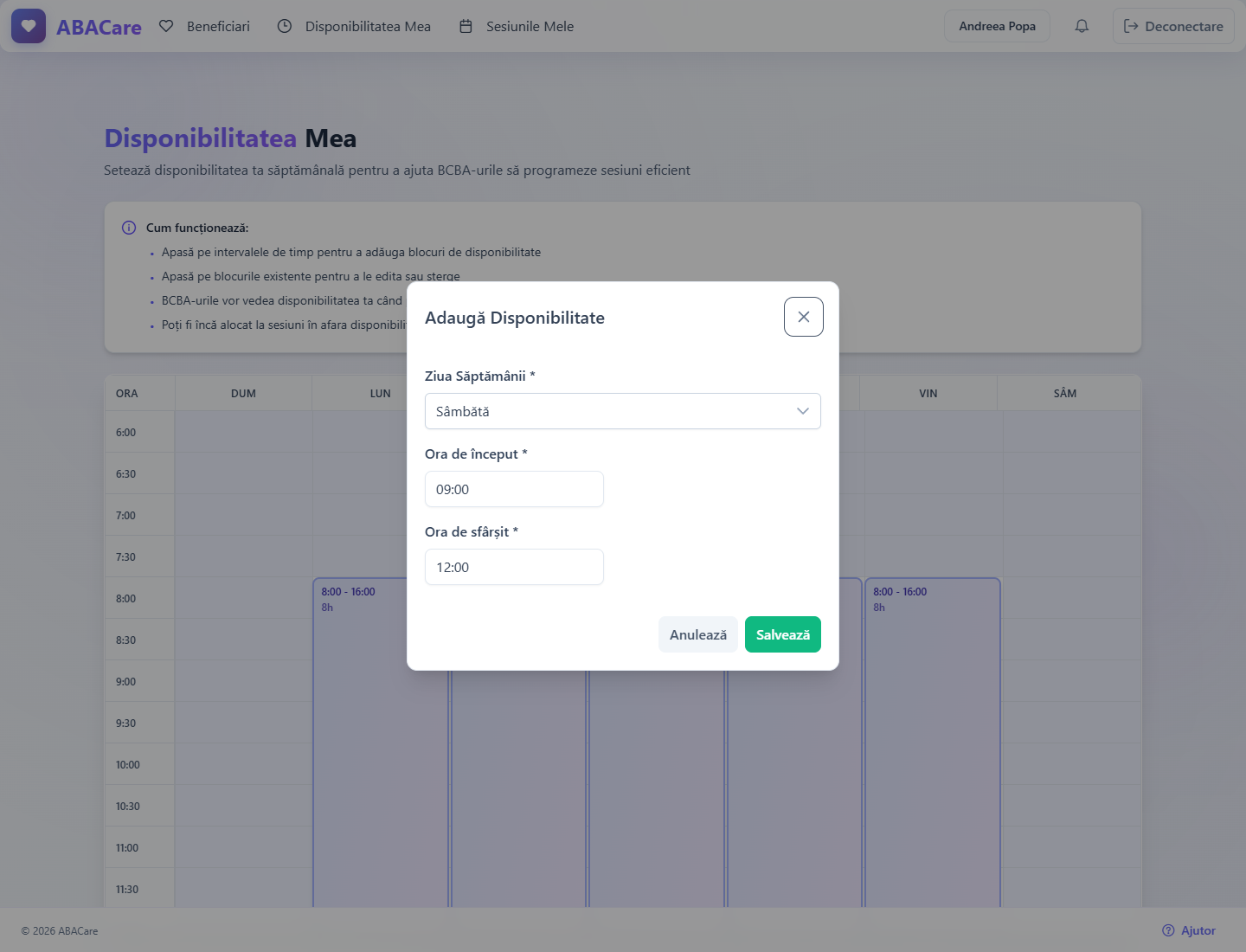Click the LUN column header
This screenshot has width=1246, height=952.
click(381, 393)
